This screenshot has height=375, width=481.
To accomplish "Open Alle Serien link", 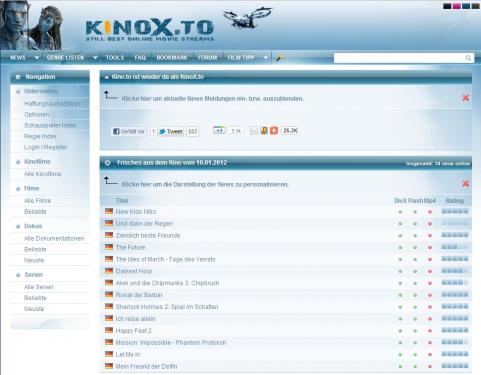I will point(39,287).
